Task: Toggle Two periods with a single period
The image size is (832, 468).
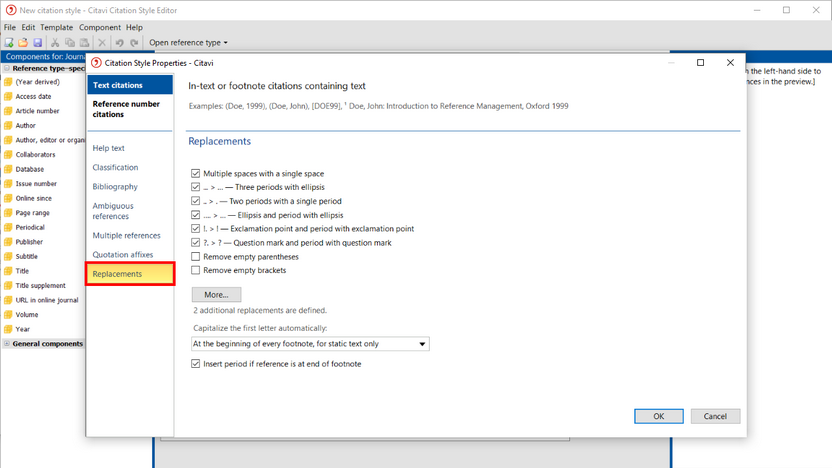Action: (195, 201)
